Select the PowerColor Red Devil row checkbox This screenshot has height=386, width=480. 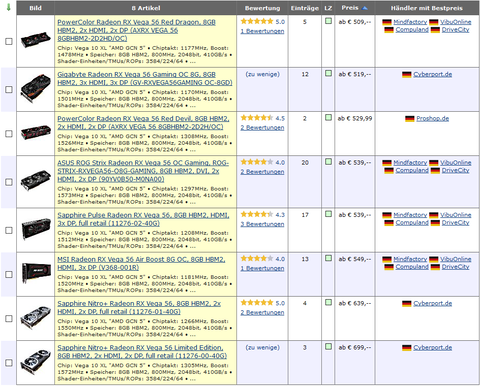[9, 134]
